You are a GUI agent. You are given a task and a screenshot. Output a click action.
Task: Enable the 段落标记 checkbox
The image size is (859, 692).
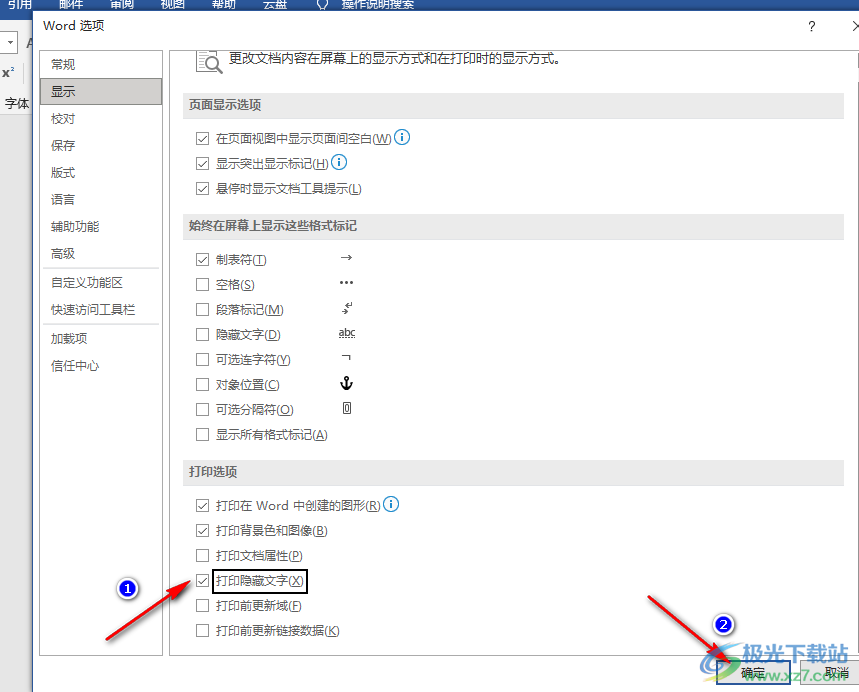coord(203,310)
